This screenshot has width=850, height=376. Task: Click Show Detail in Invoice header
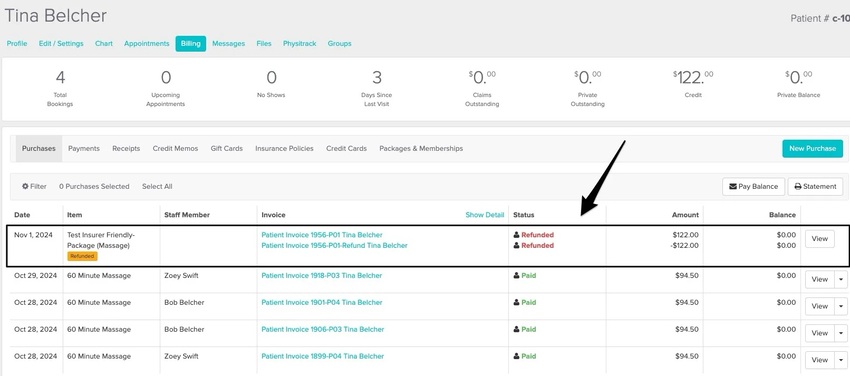485,215
